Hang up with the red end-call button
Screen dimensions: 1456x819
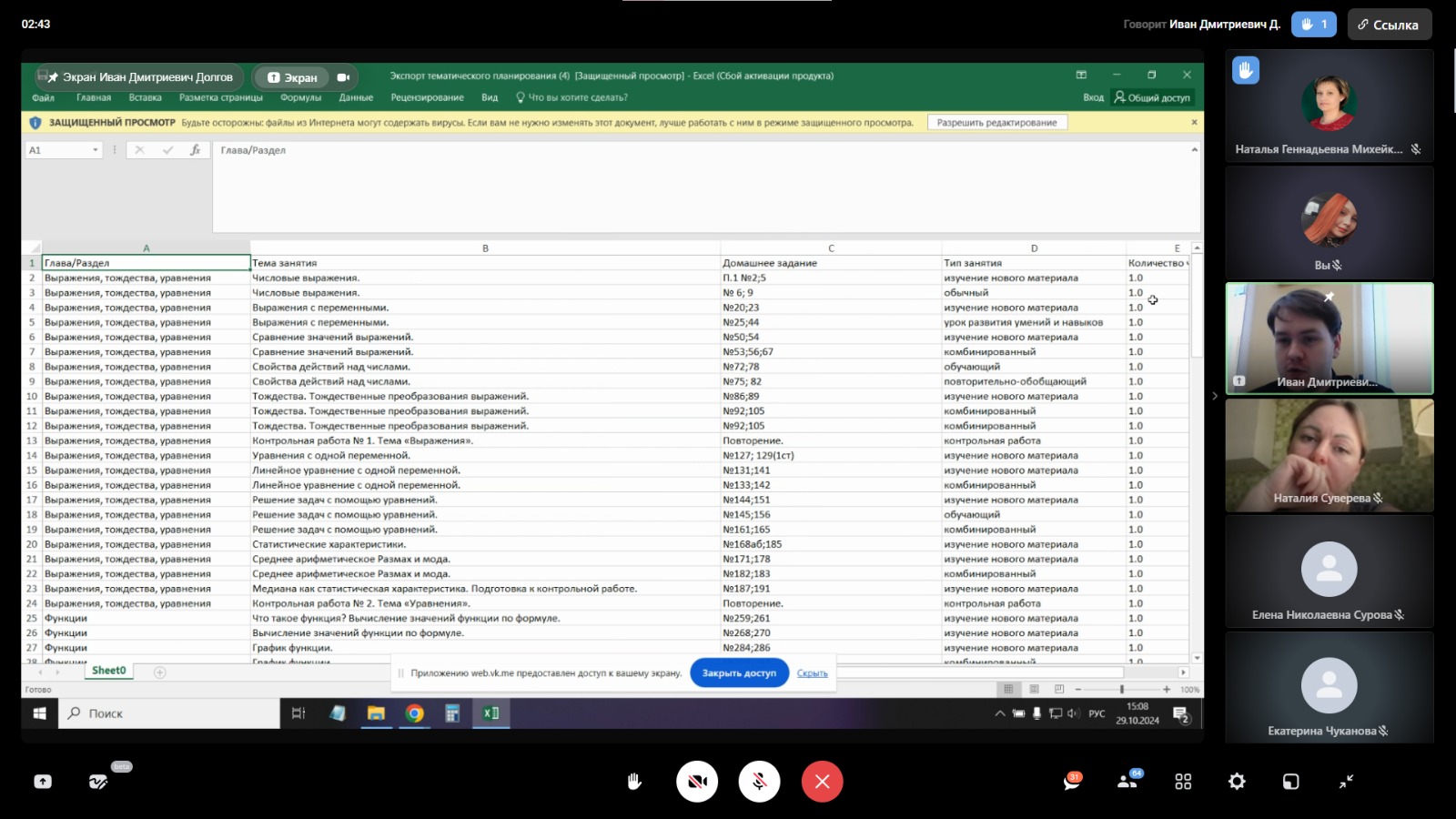click(x=822, y=782)
